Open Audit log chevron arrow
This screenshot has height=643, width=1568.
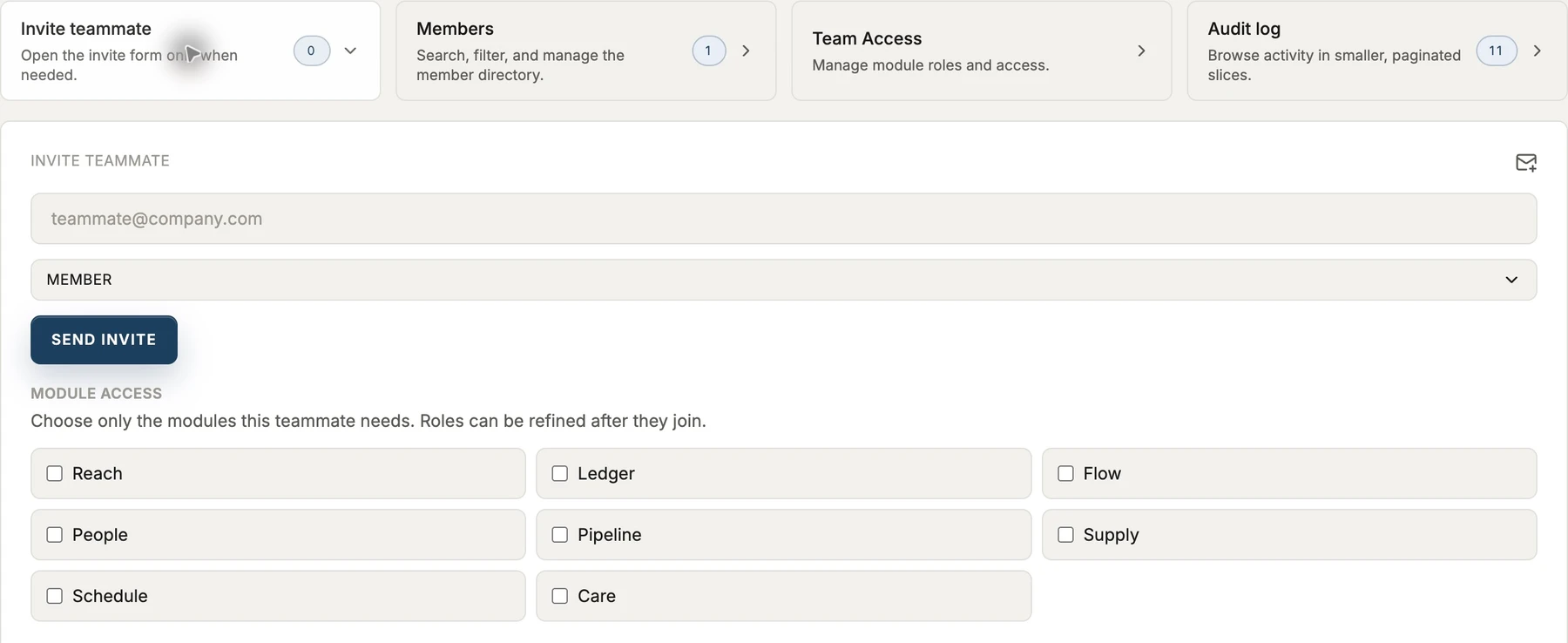pos(1537,51)
